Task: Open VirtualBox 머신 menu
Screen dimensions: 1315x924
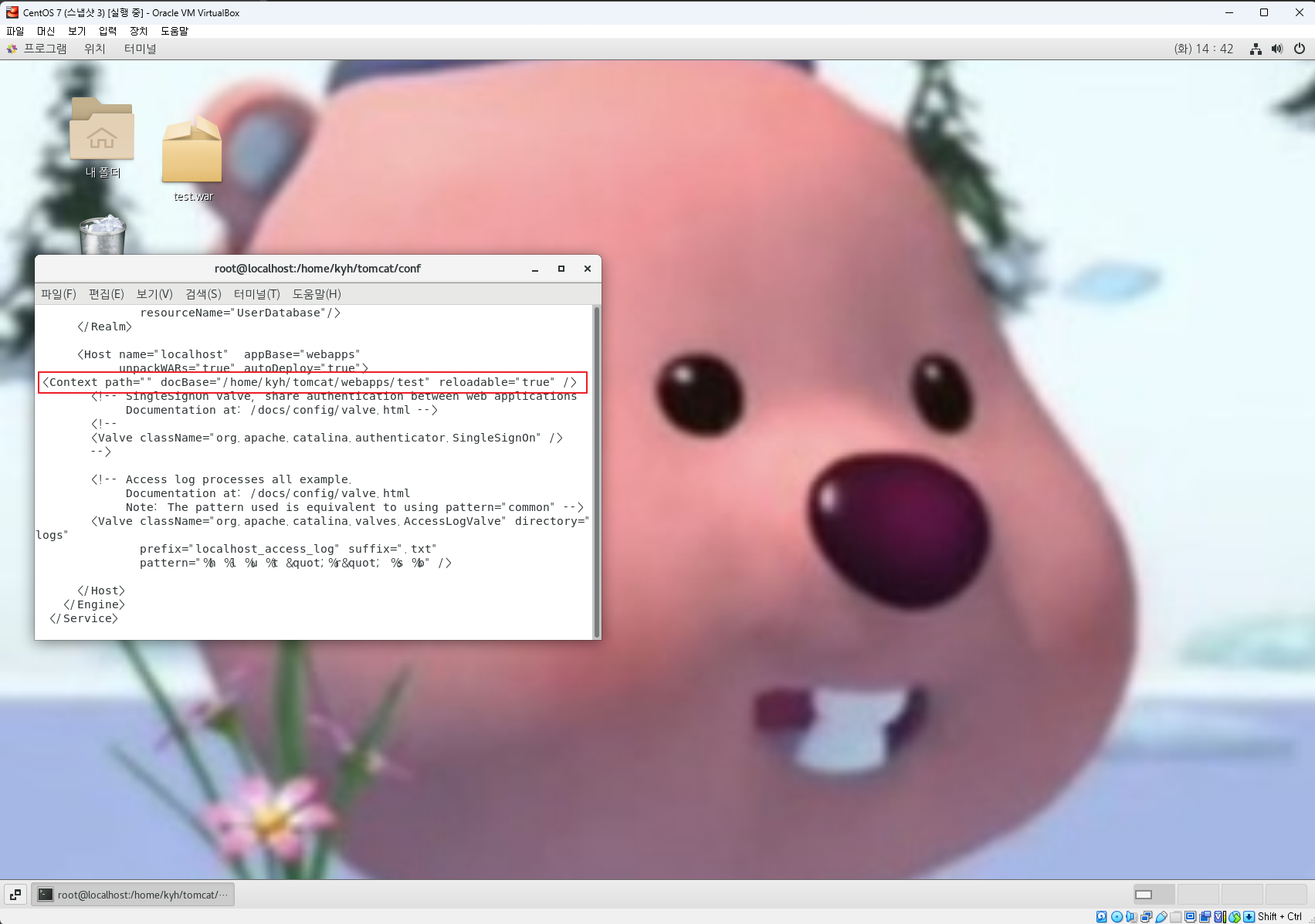Action: pos(46,31)
